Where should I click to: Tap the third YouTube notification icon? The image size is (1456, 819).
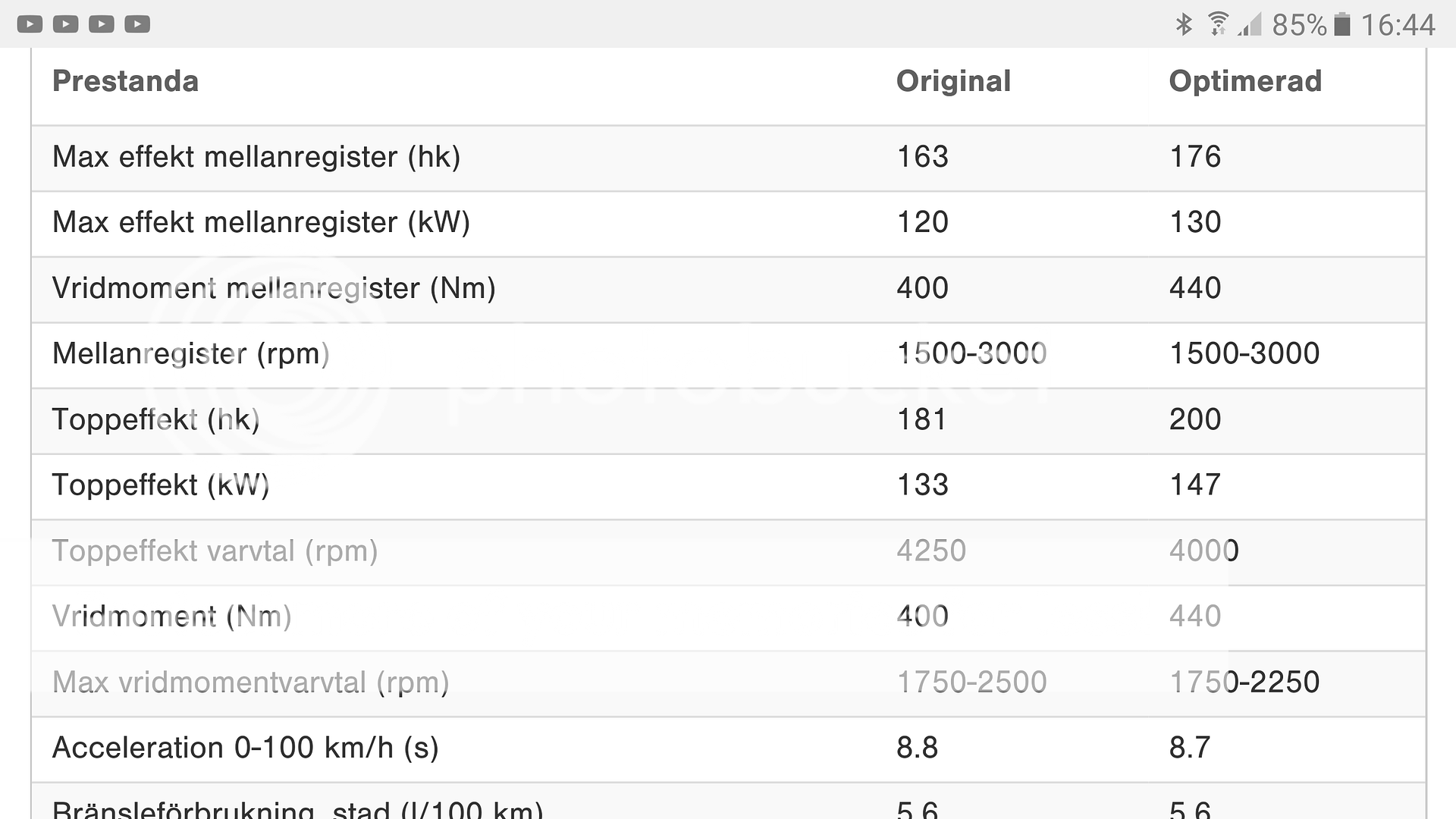click(101, 24)
